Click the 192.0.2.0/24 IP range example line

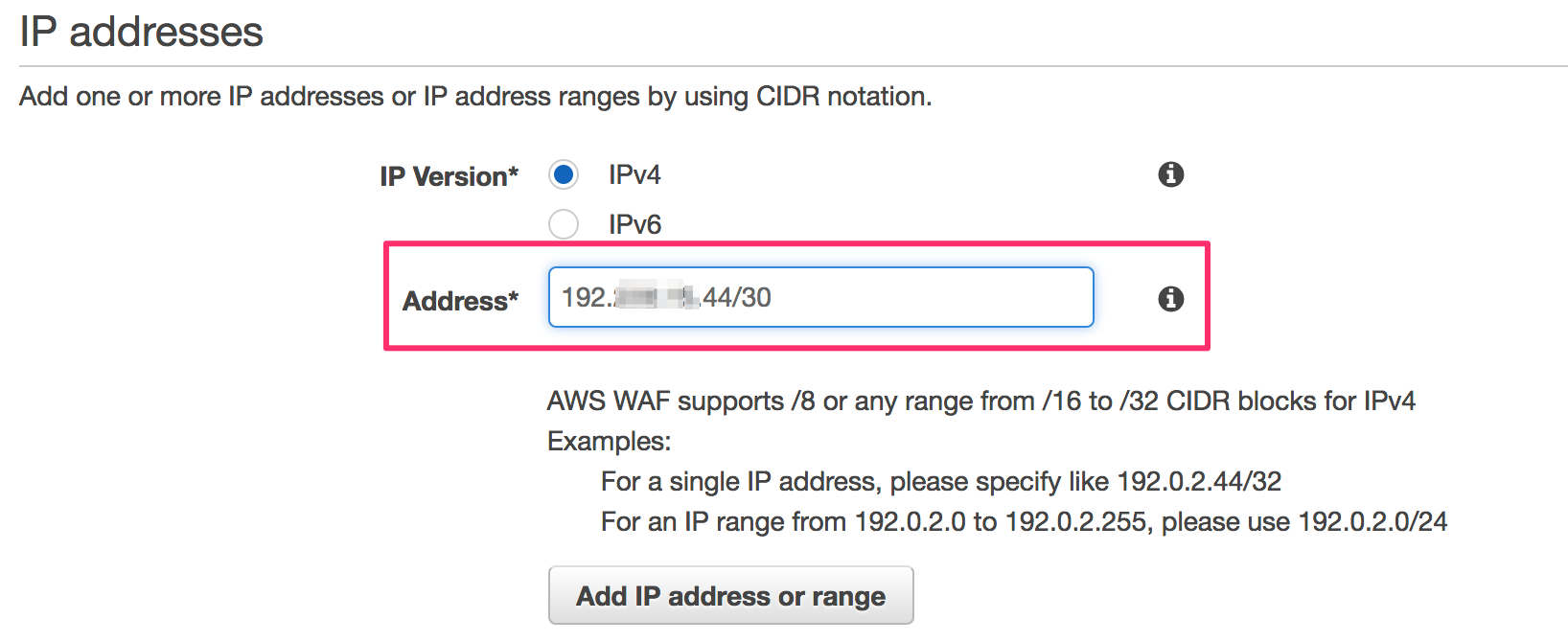point(1024,521)
